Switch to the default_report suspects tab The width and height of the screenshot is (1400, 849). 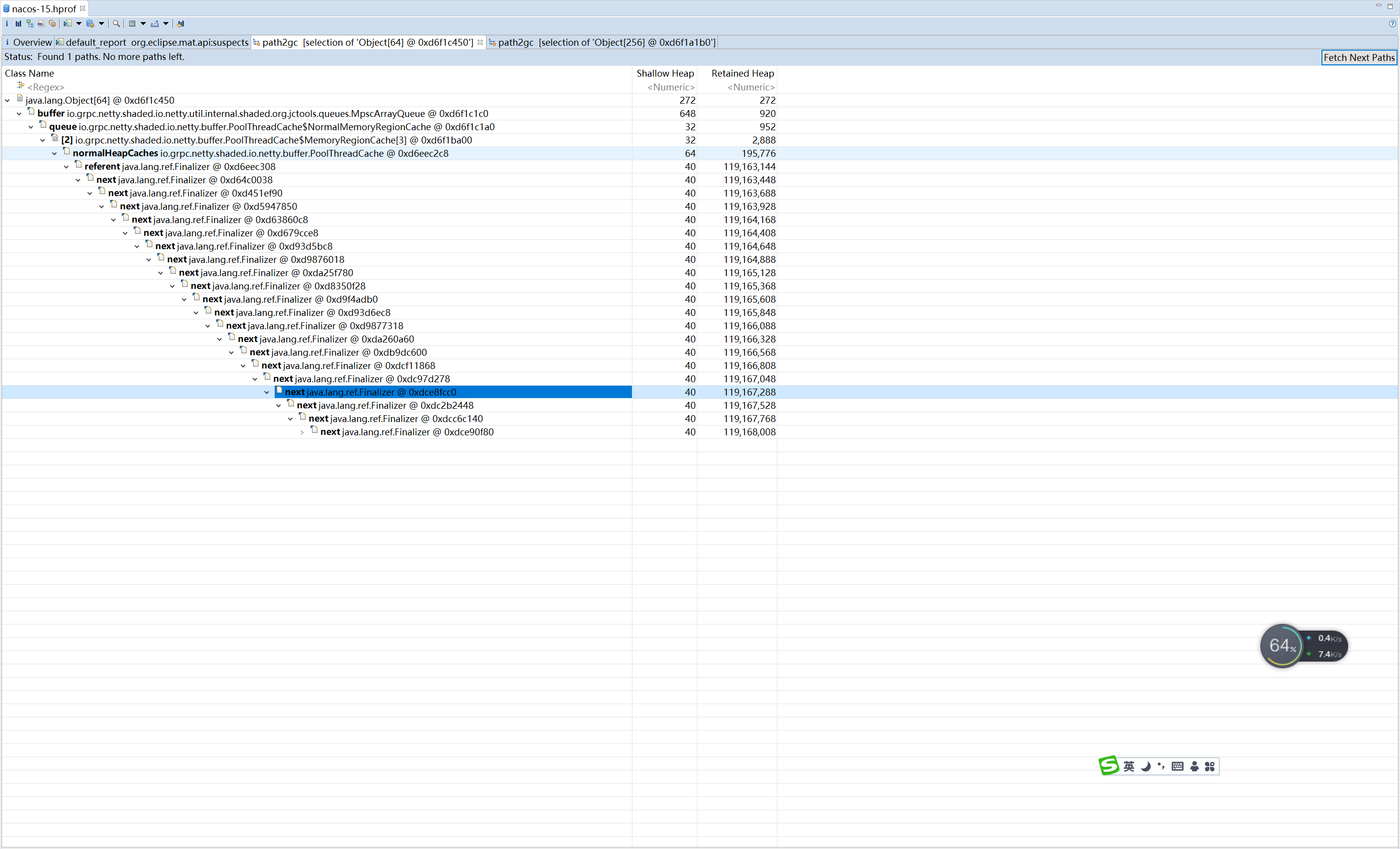coord(152,42)
